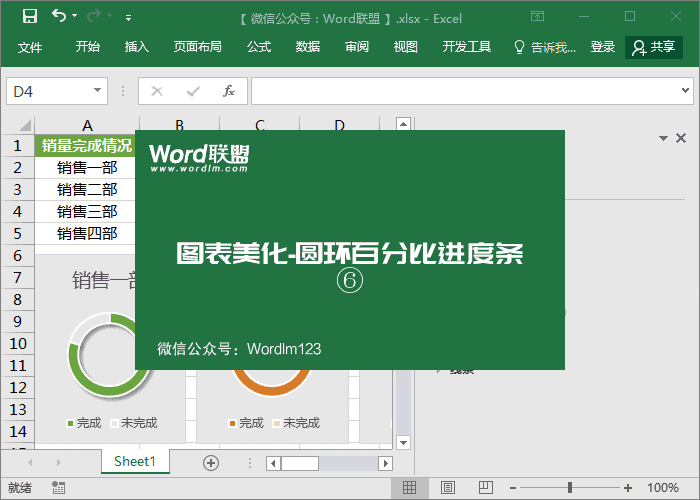
Task: Select the Sheet1 worksheet tab
Action: point(135,461)
